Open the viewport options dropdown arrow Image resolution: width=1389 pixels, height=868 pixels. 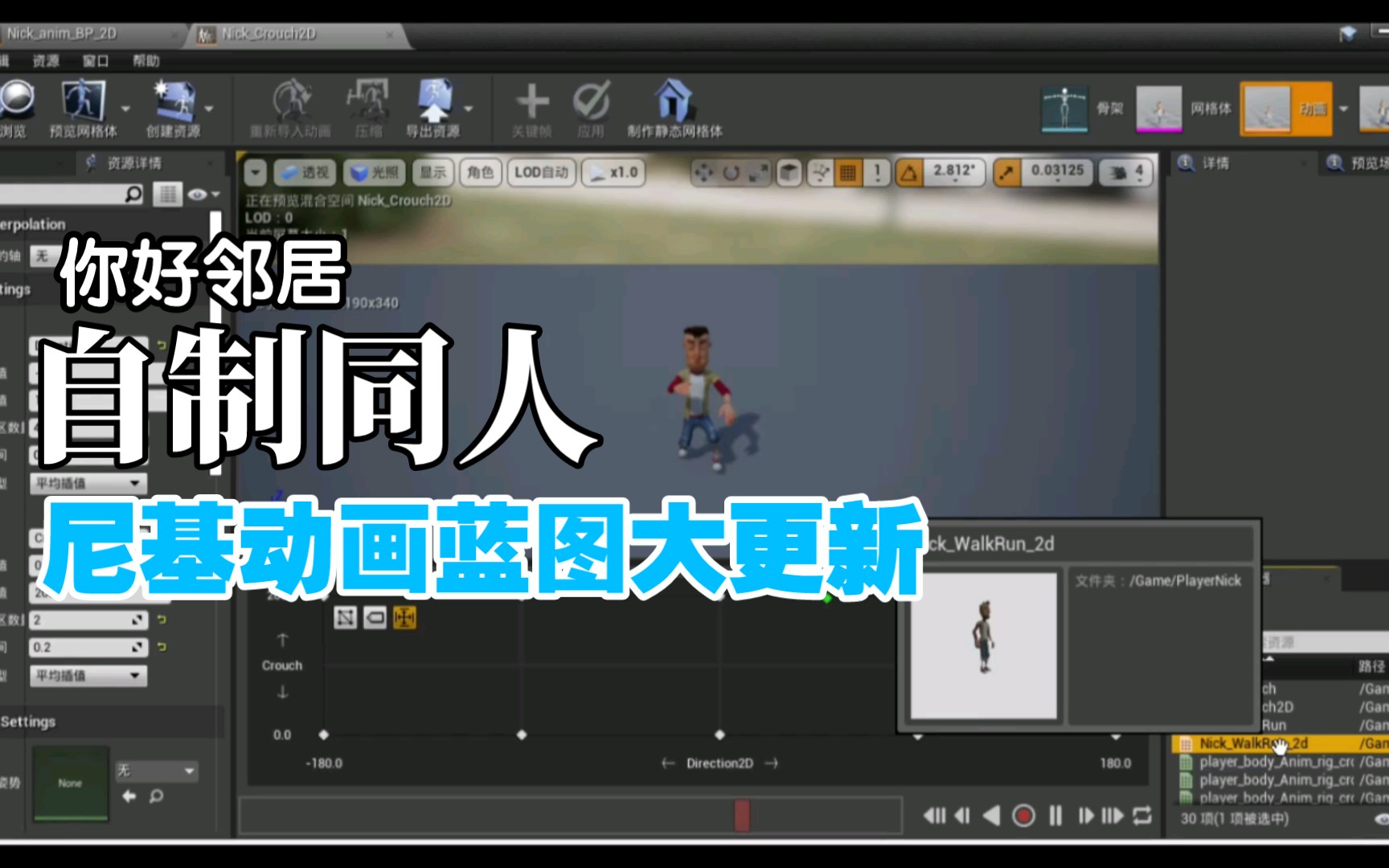click(256, 173)
